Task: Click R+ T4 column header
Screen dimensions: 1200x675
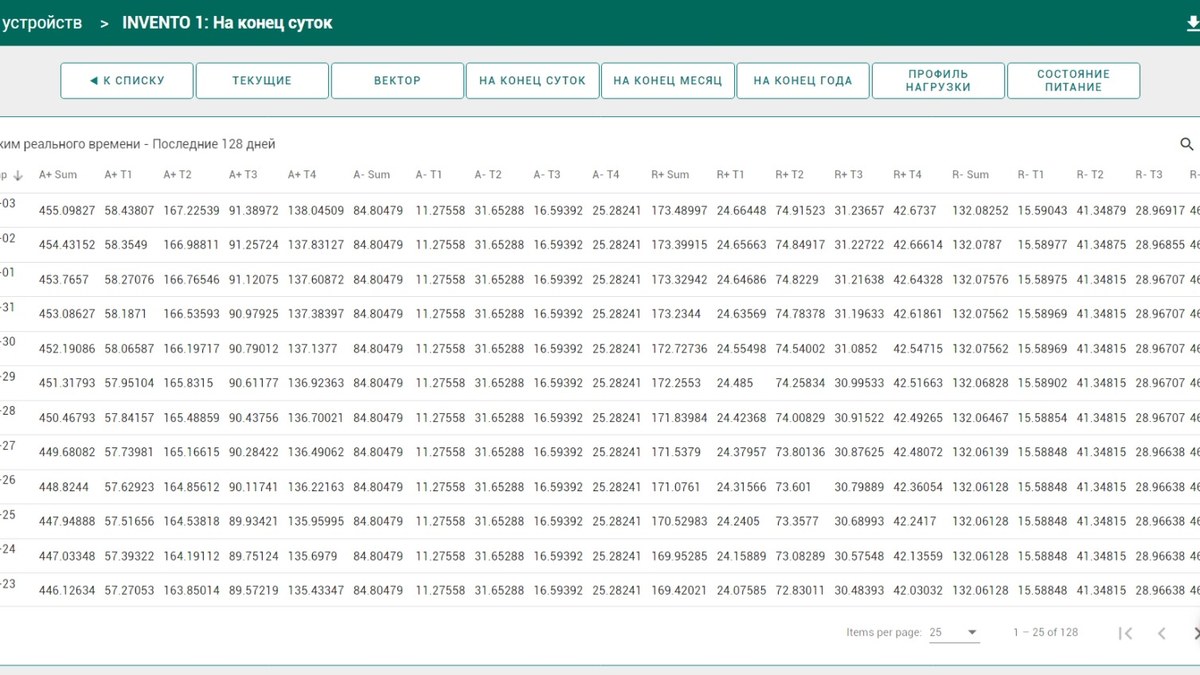Action: point(908,175)
